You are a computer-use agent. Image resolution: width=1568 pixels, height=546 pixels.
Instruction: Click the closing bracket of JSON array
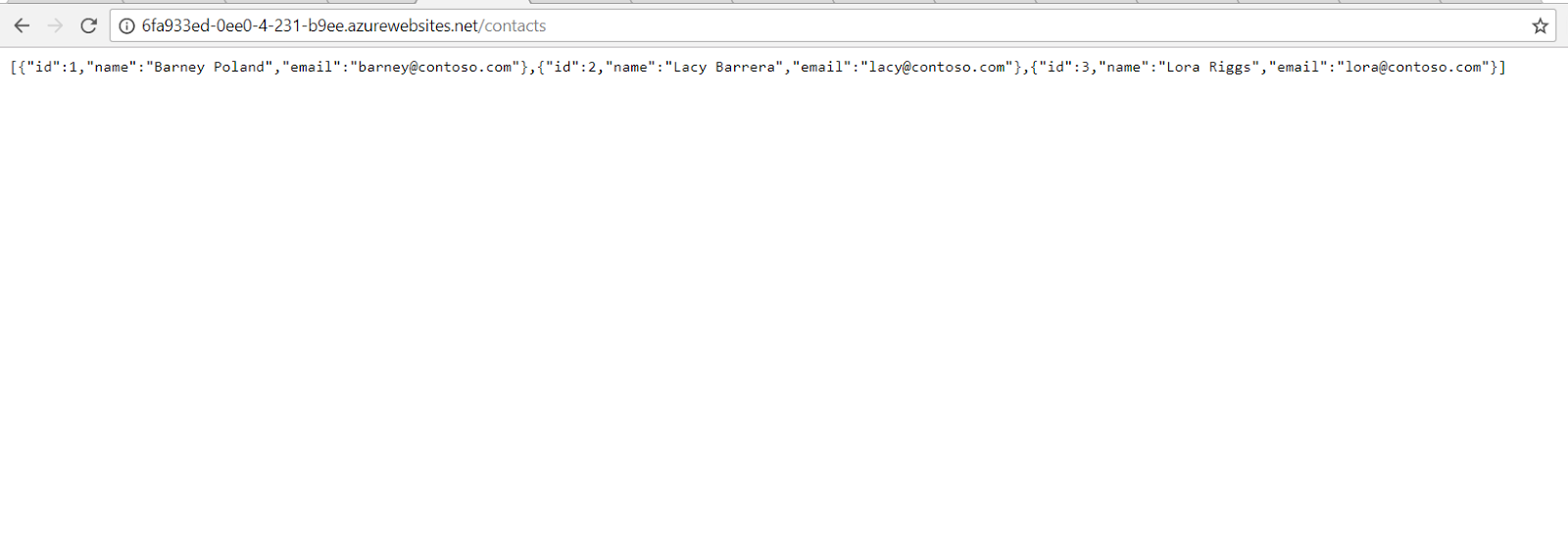pyautogui.click(x=1503, y=67)
